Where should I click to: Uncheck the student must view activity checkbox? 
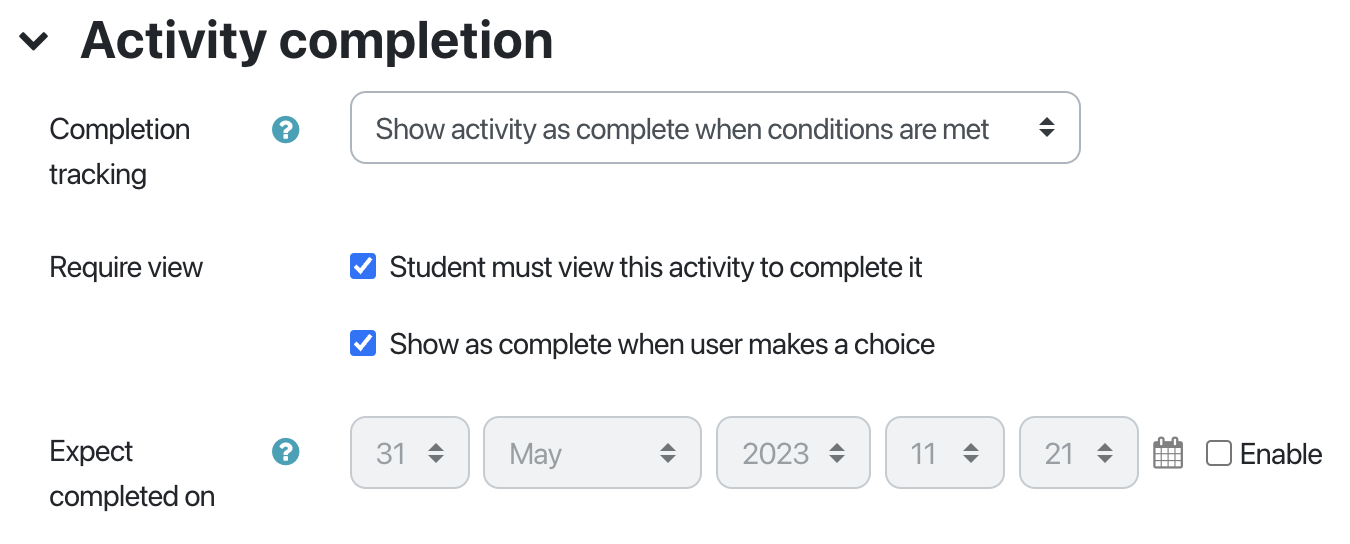pyautogui.click(x=363, y=267)
